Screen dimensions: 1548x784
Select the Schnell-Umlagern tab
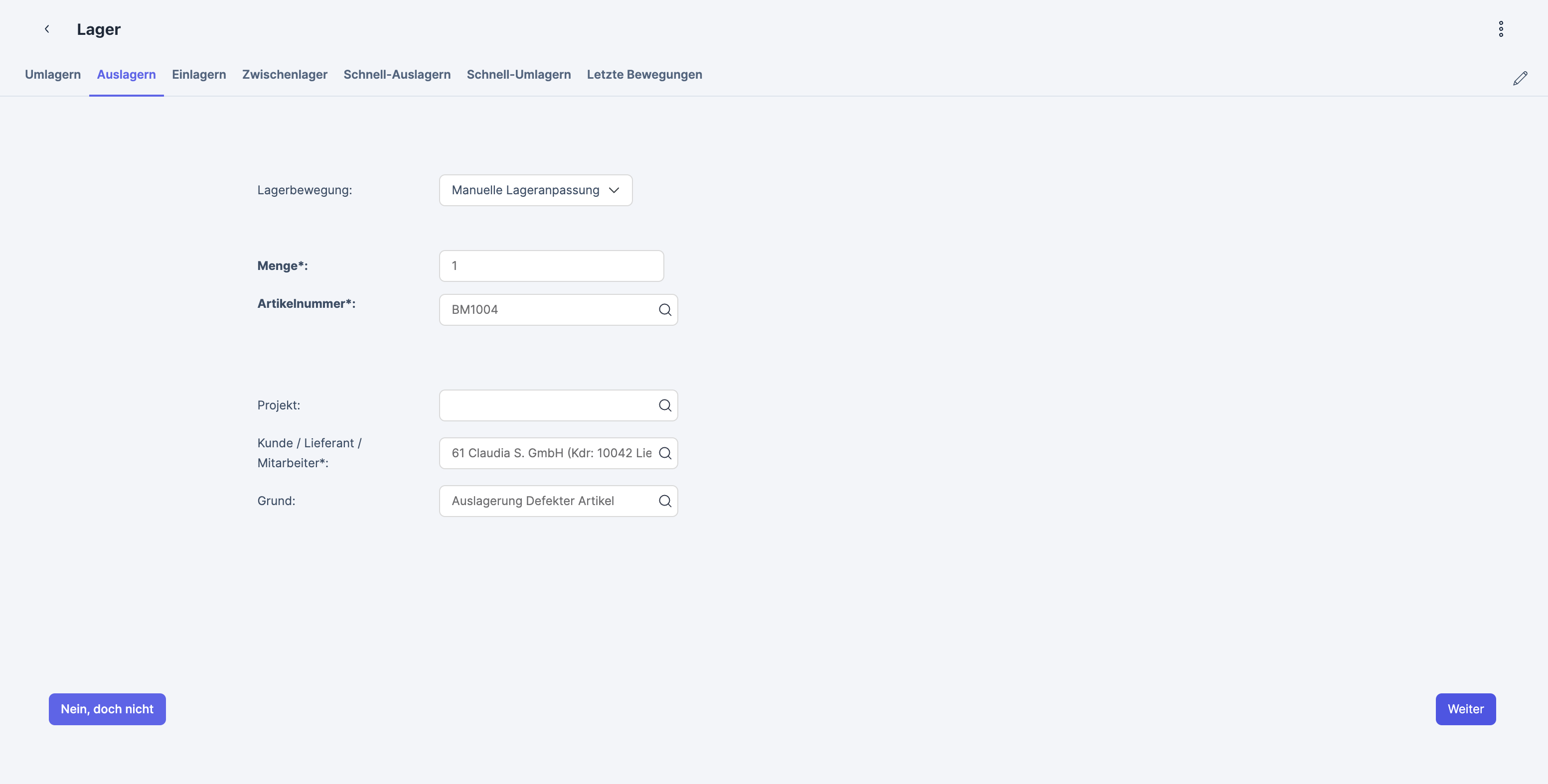point(519,75)
